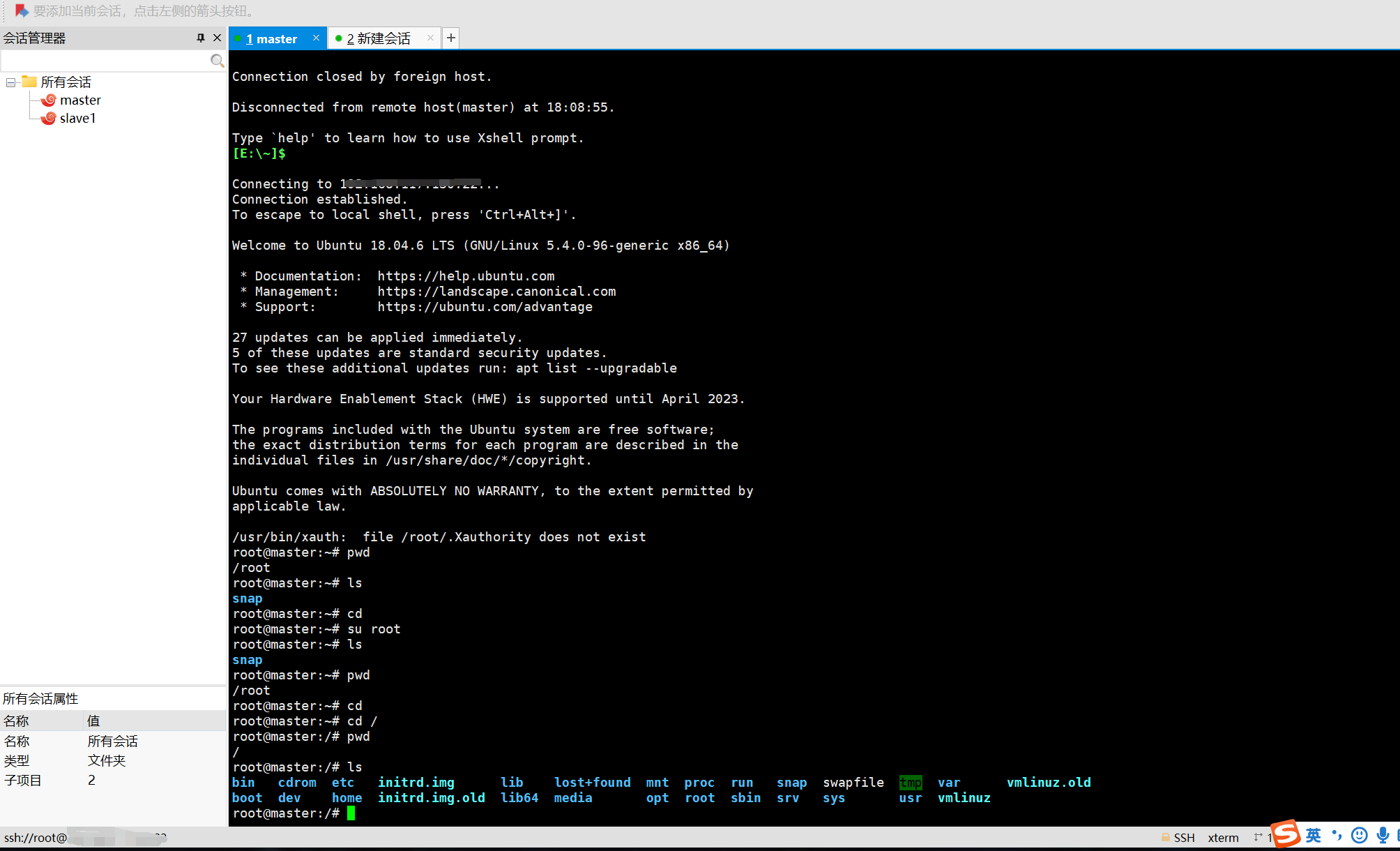Click the terminal size arrows icon in status bar

[1258, 837]
